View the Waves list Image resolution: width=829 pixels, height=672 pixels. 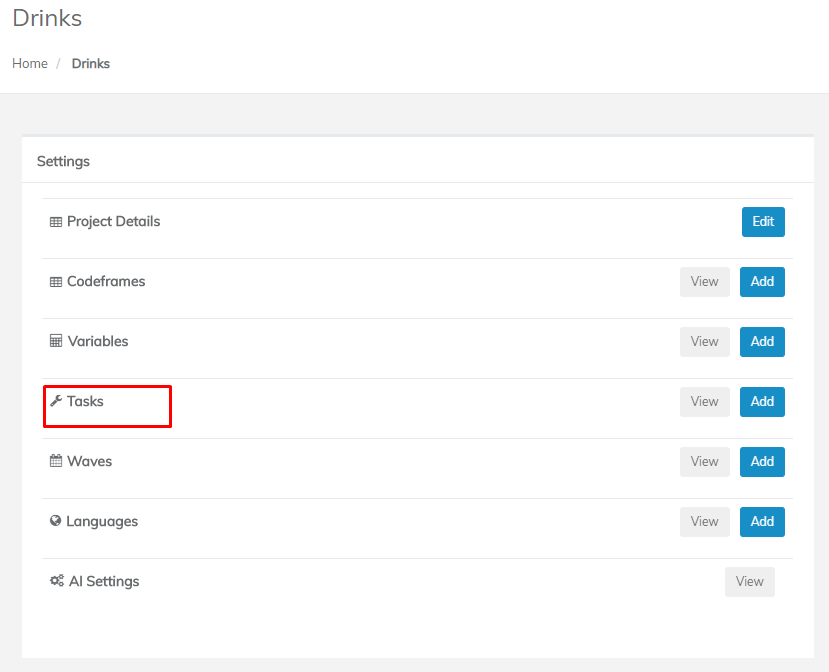(704, 462)
